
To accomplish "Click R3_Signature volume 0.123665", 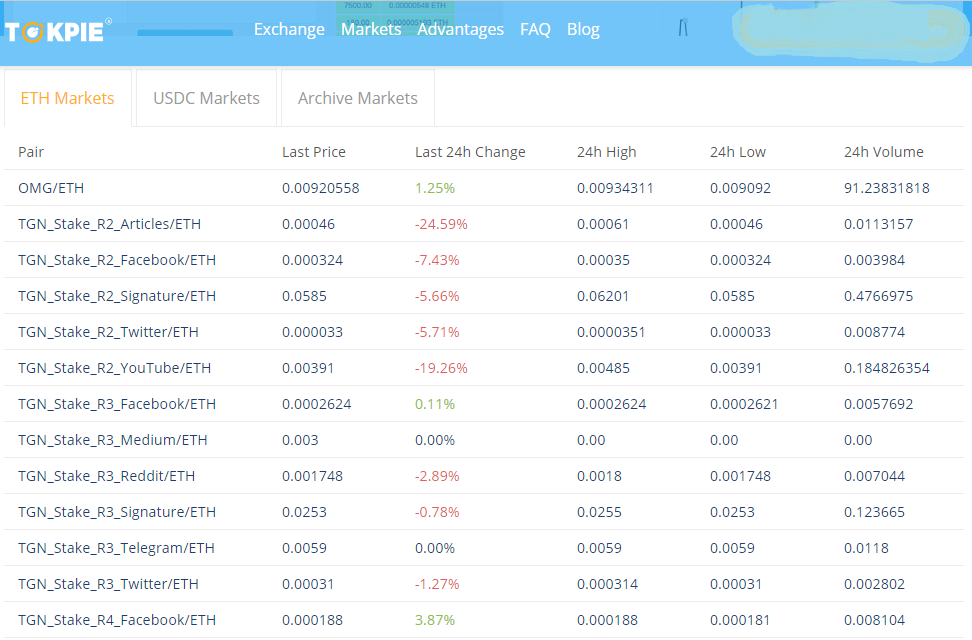I will point(874,512).
